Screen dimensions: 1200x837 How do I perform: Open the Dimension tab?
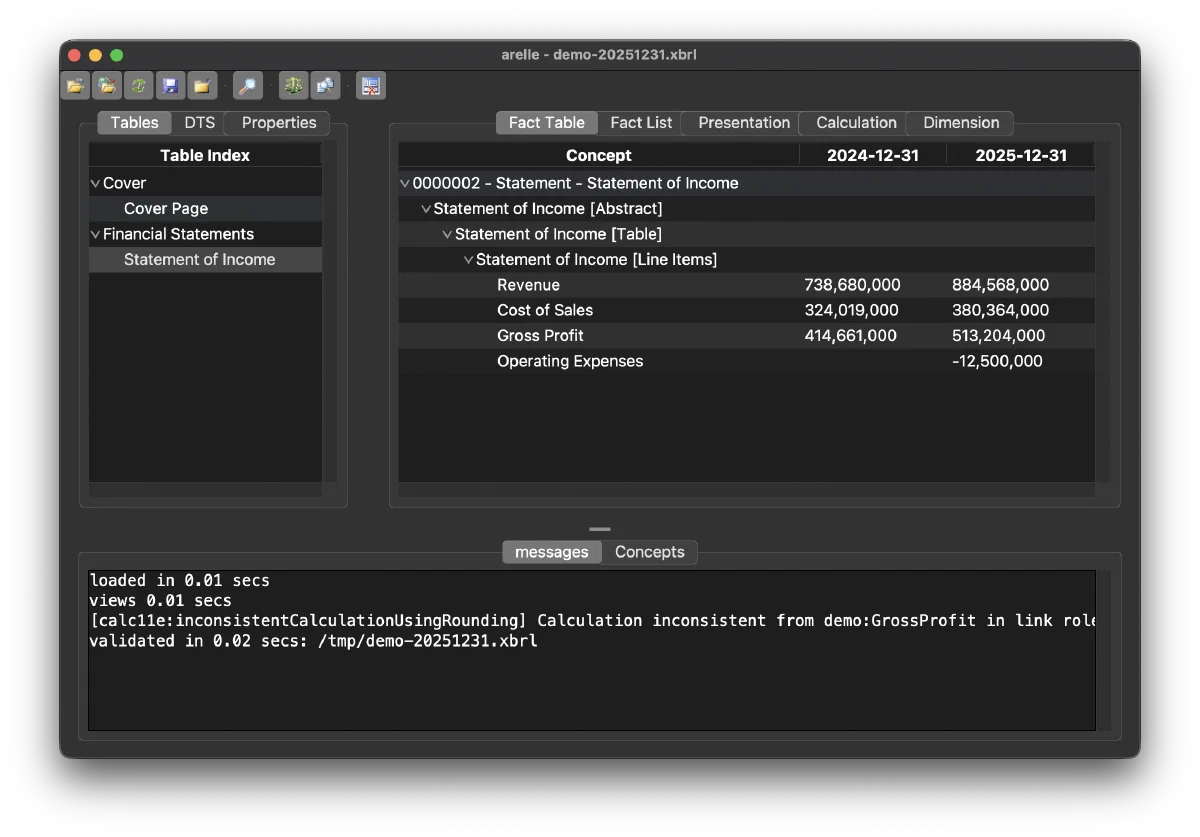pyautogui.click(x=961, y=123)
